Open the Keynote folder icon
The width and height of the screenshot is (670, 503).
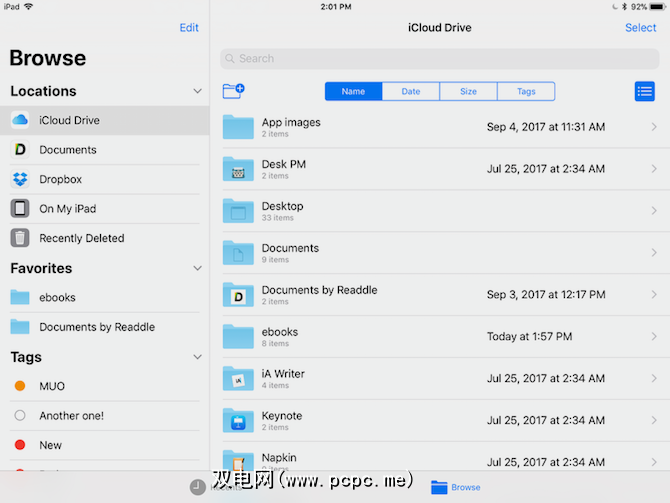click(x=238, y=420)
